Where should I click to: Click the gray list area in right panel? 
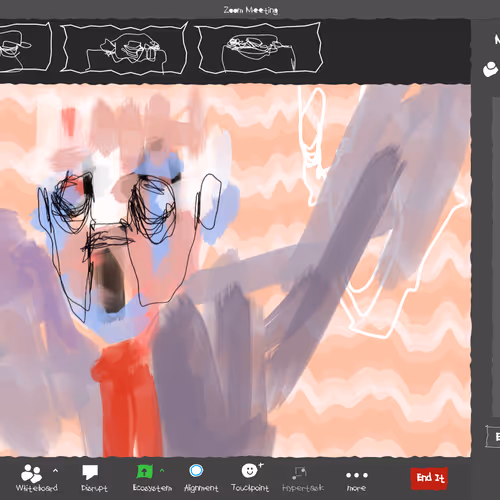coord(496,257)
